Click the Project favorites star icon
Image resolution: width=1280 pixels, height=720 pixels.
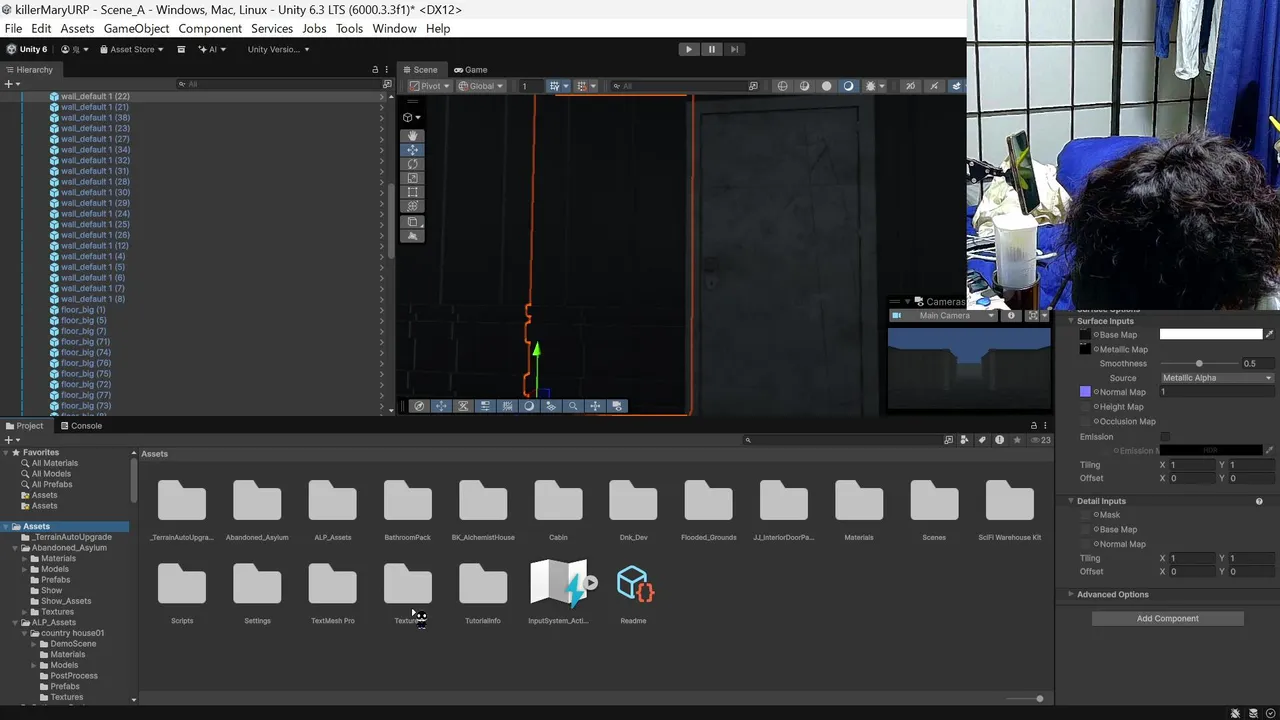[1017, 440]
